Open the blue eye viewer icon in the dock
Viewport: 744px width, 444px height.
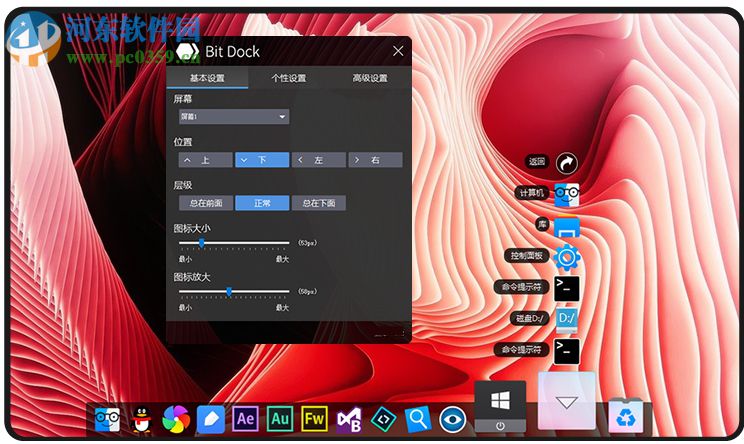(x=453, y=419)
